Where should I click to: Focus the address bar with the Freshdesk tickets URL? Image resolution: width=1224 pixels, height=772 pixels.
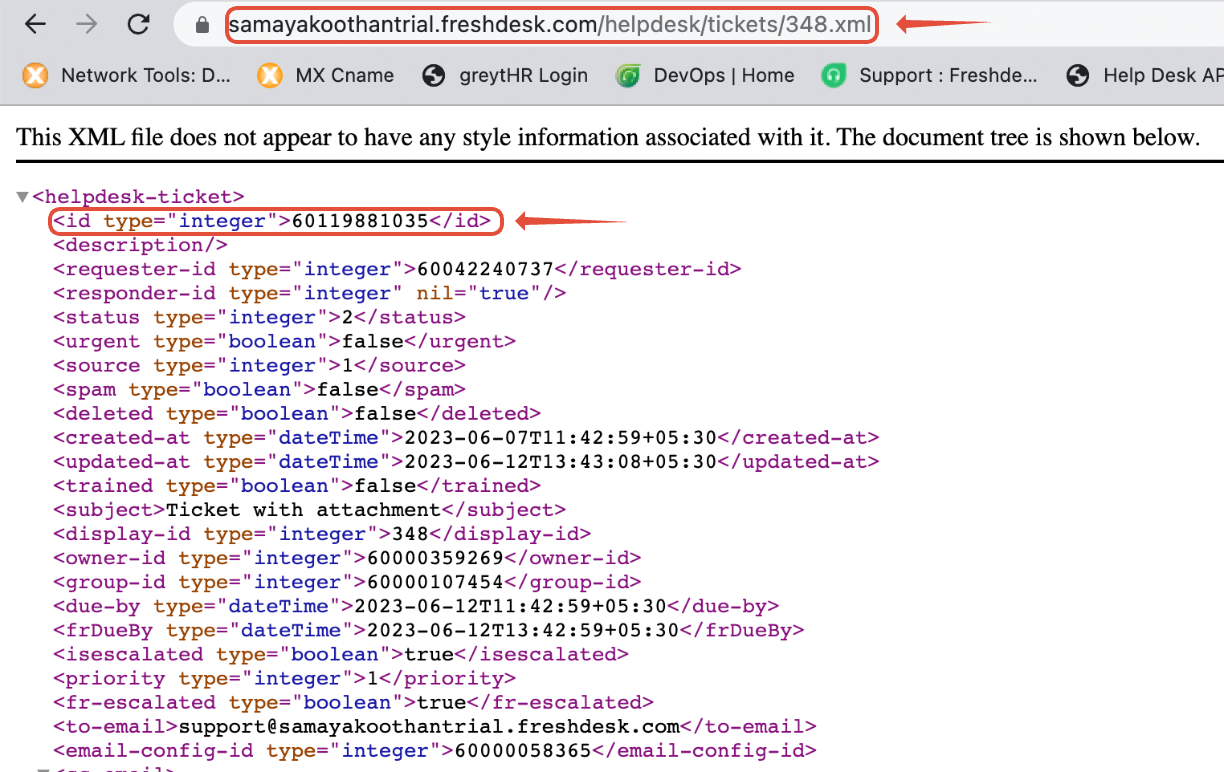coord(550,25)
